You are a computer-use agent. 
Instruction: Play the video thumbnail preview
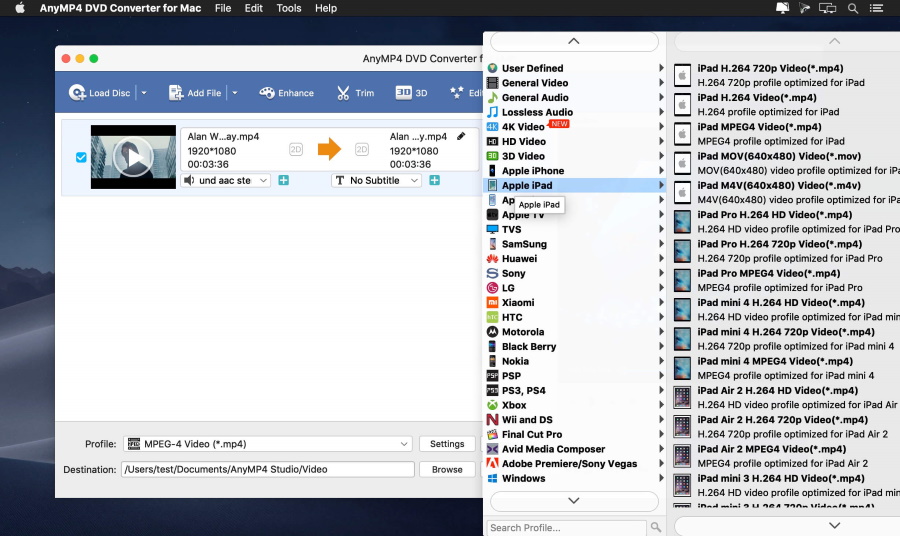pos(133,157)
